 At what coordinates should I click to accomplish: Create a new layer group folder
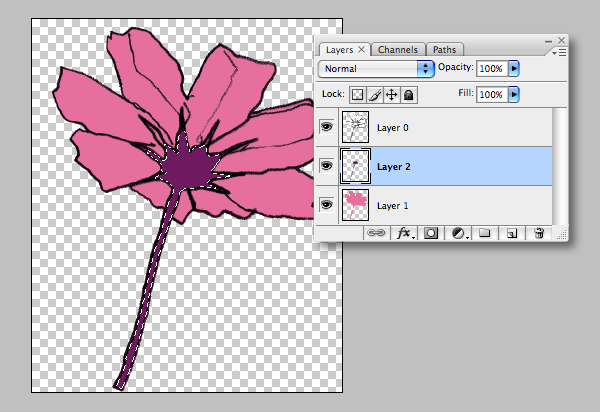pos(485,232)
